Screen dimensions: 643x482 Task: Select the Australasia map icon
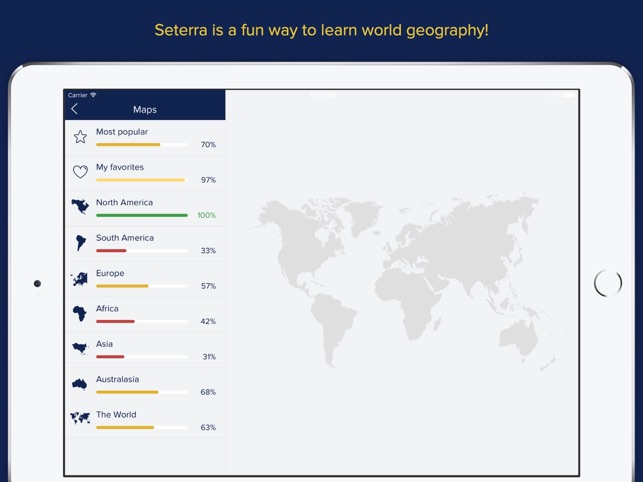pos(80,384)
